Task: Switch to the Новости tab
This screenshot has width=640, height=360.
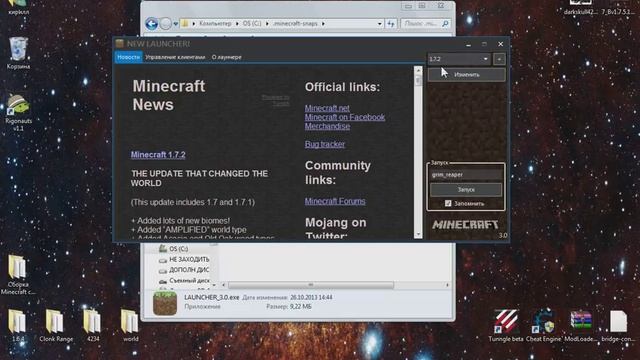Action: (129, 57)
